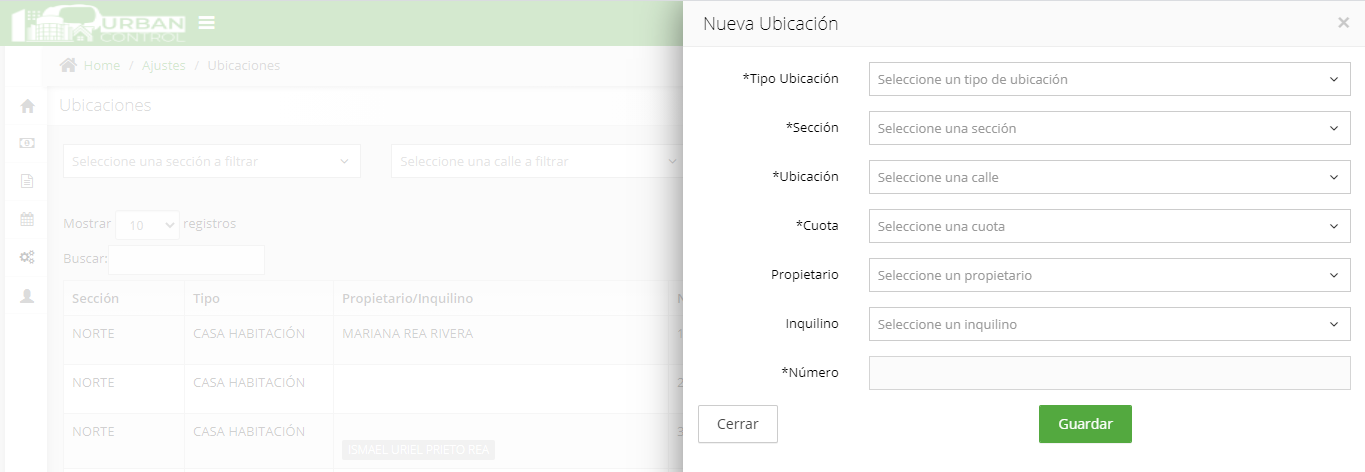Image resolution: width=1365 pixels, height=472 pixels.
Task: Open the calendar sidebar icon
Action: (x=28, y=219)
